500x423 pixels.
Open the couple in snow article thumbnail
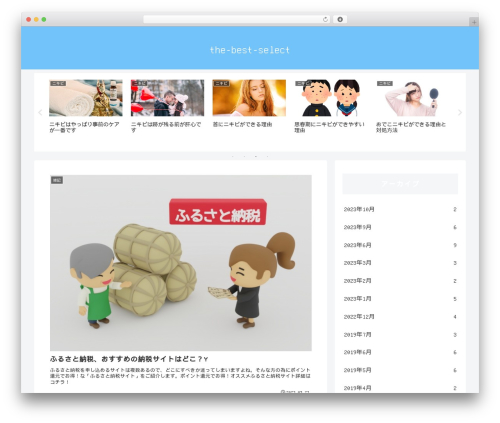[x=167, y=98]
